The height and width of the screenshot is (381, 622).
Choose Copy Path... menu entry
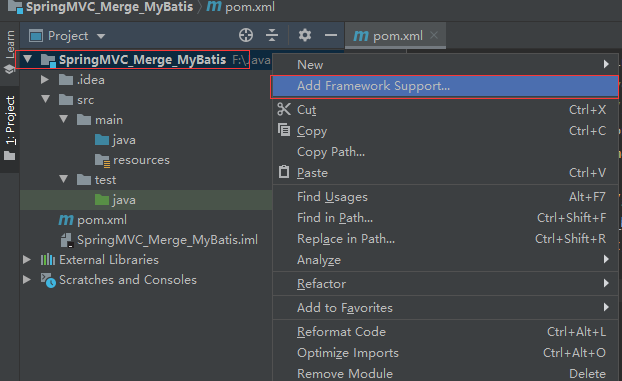point(445,152)
